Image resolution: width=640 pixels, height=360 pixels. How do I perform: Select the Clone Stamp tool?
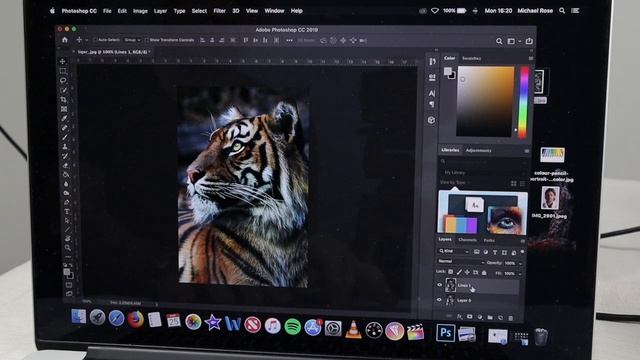[64, 147]
